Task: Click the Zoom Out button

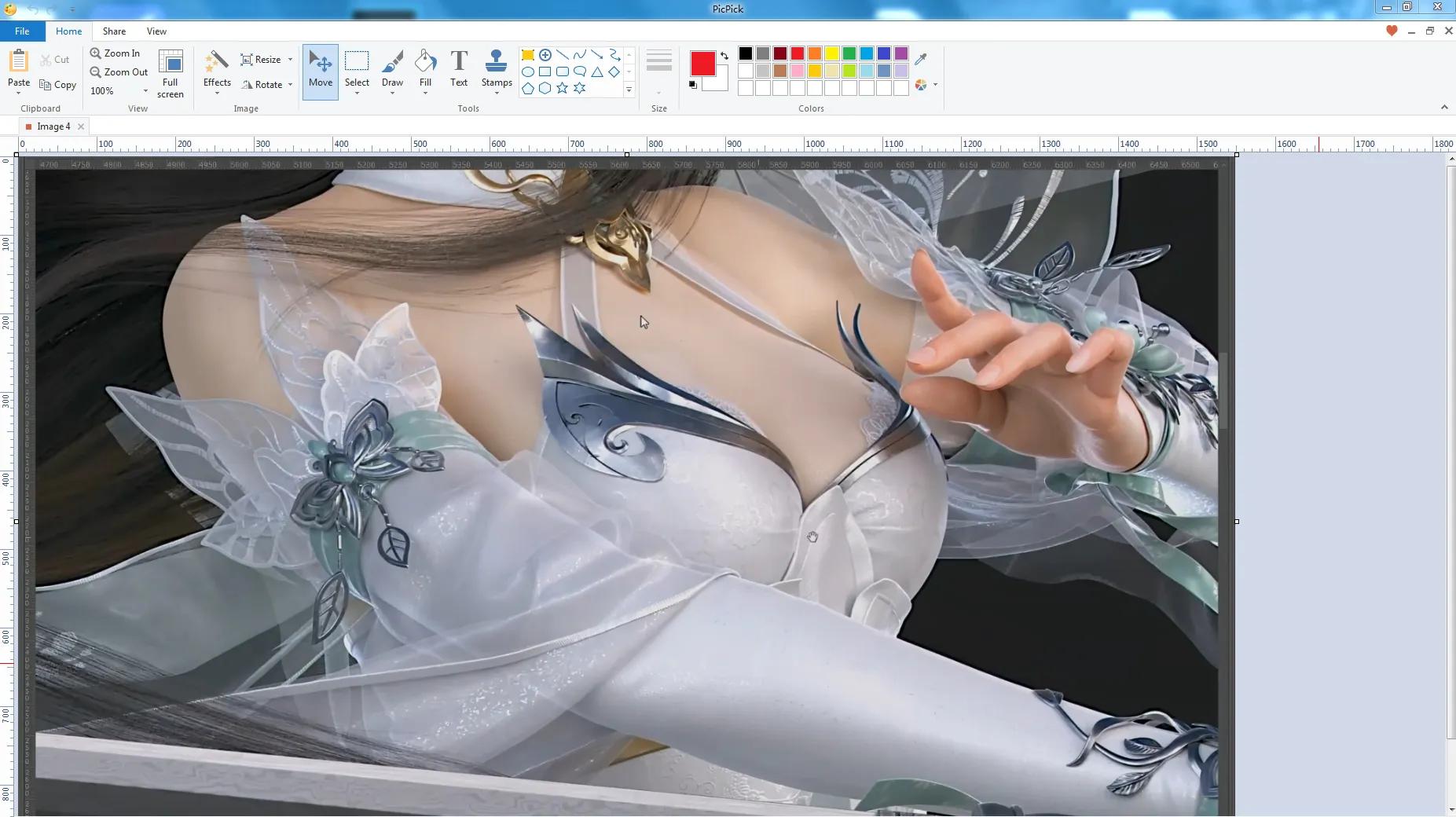Action: coord(119,72)
